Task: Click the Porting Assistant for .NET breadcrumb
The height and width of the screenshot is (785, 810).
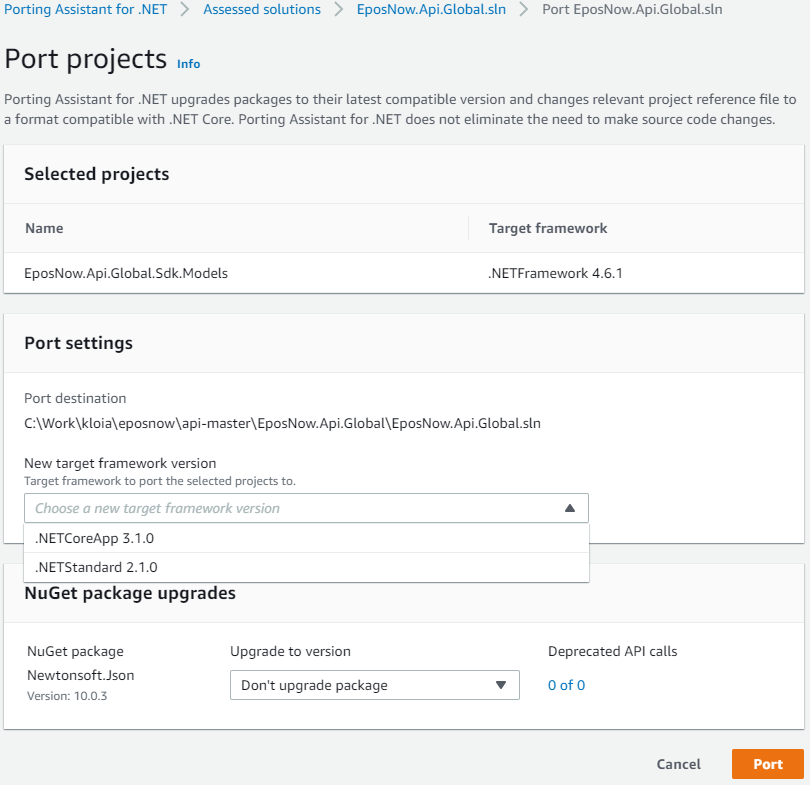Action: pos(85,9)
